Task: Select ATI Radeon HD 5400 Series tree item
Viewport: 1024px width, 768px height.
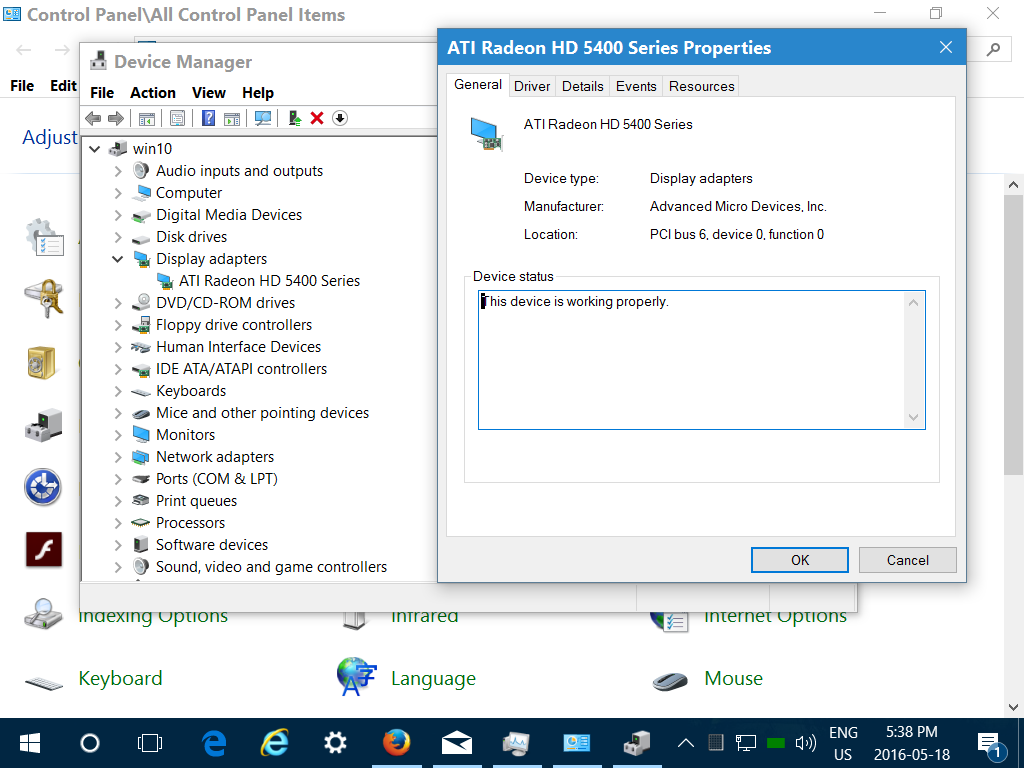Action: pyautogui.click(x=270, y=281)
